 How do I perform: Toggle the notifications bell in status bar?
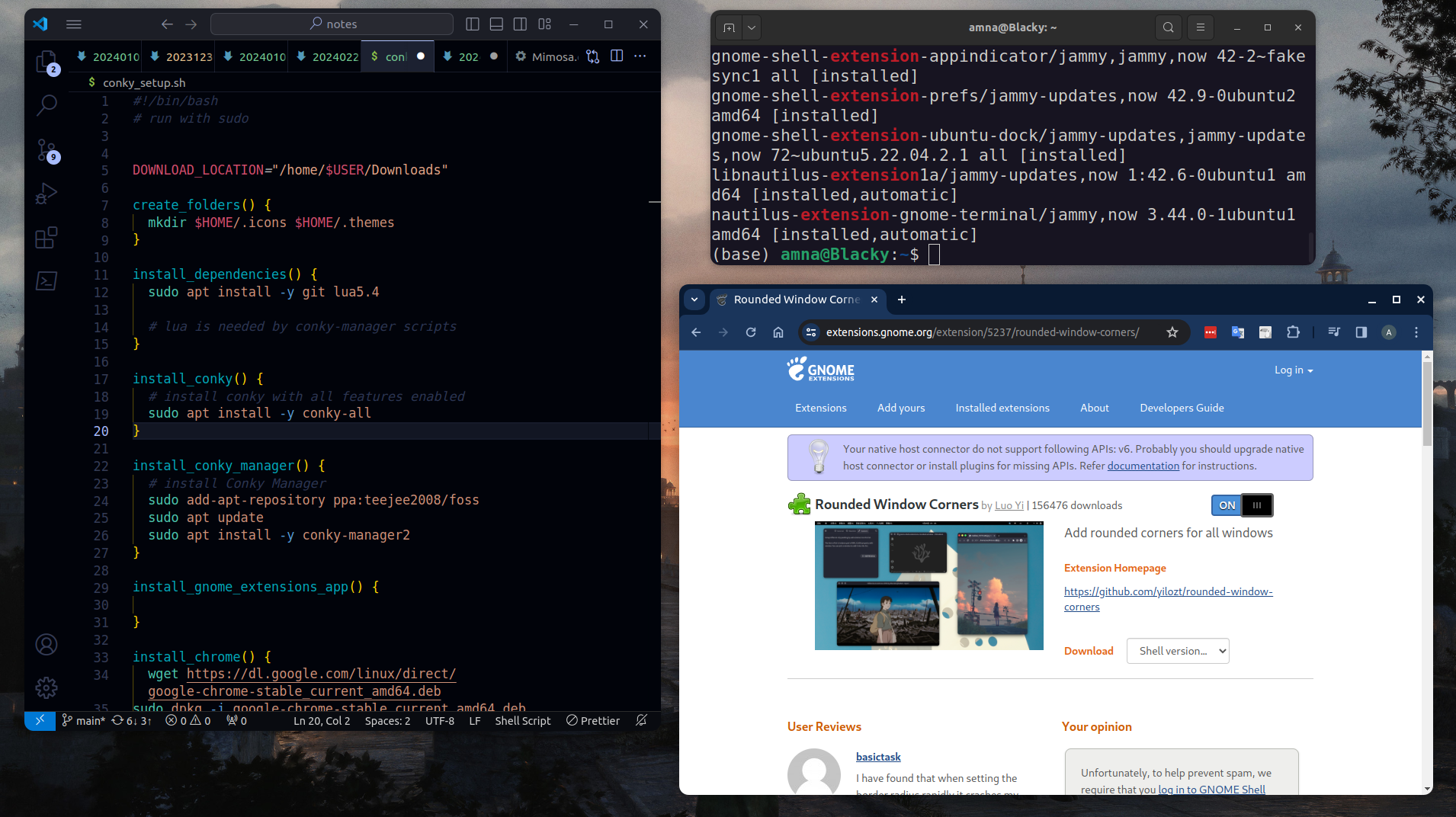coord(641,720)
